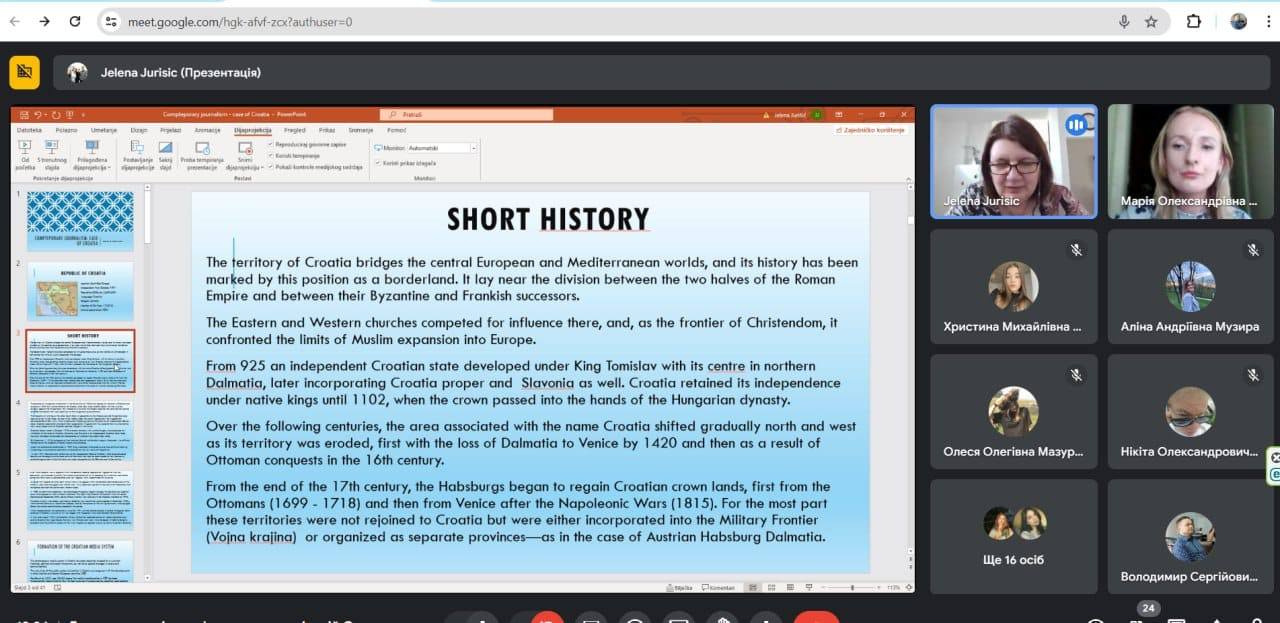Screen dimensions: 1280x623
Task: Switch to the Animacije ribbon tab
Action: [207, 130]
